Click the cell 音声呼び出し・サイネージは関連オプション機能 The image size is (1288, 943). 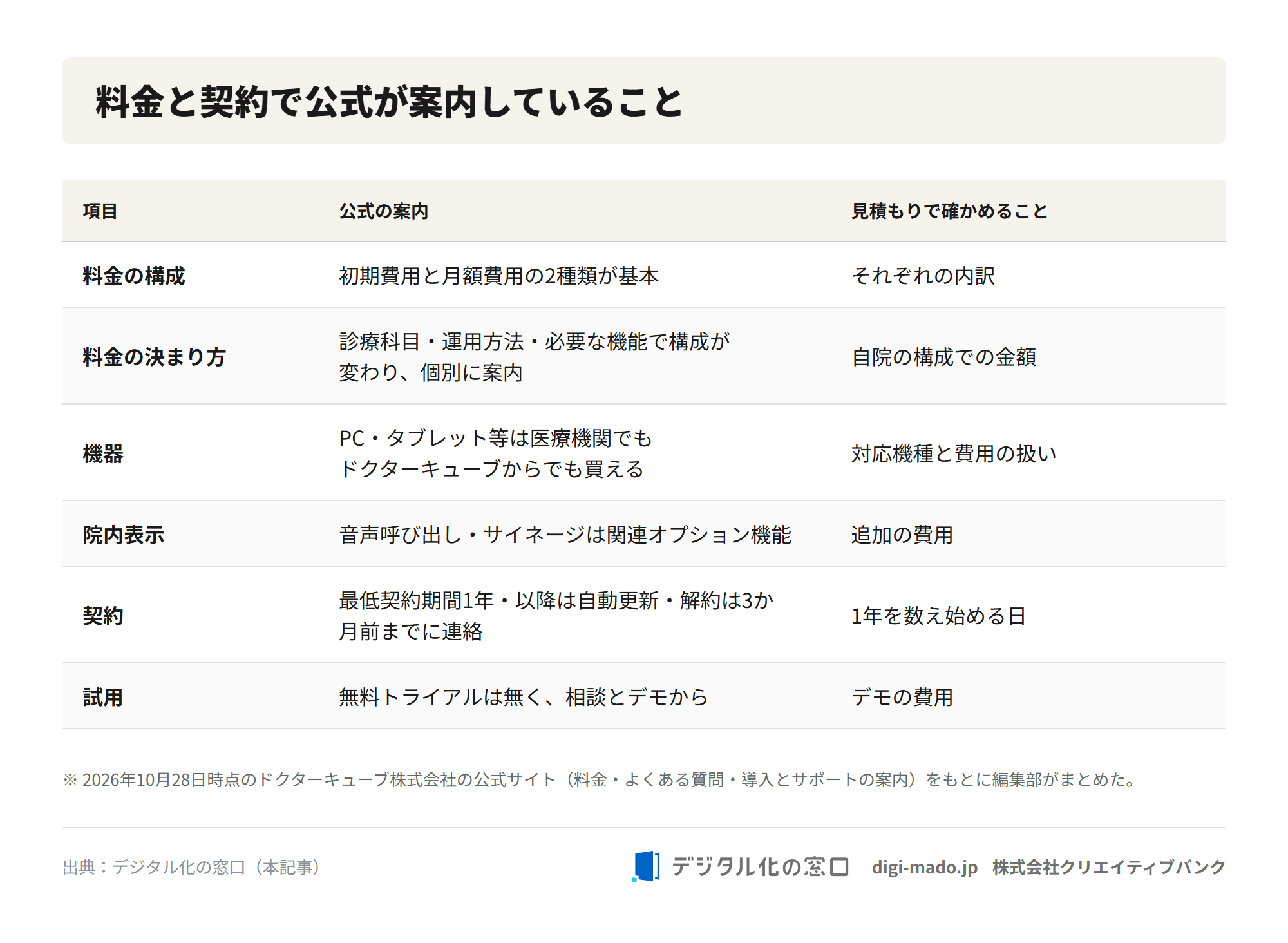tap(565, 535)
